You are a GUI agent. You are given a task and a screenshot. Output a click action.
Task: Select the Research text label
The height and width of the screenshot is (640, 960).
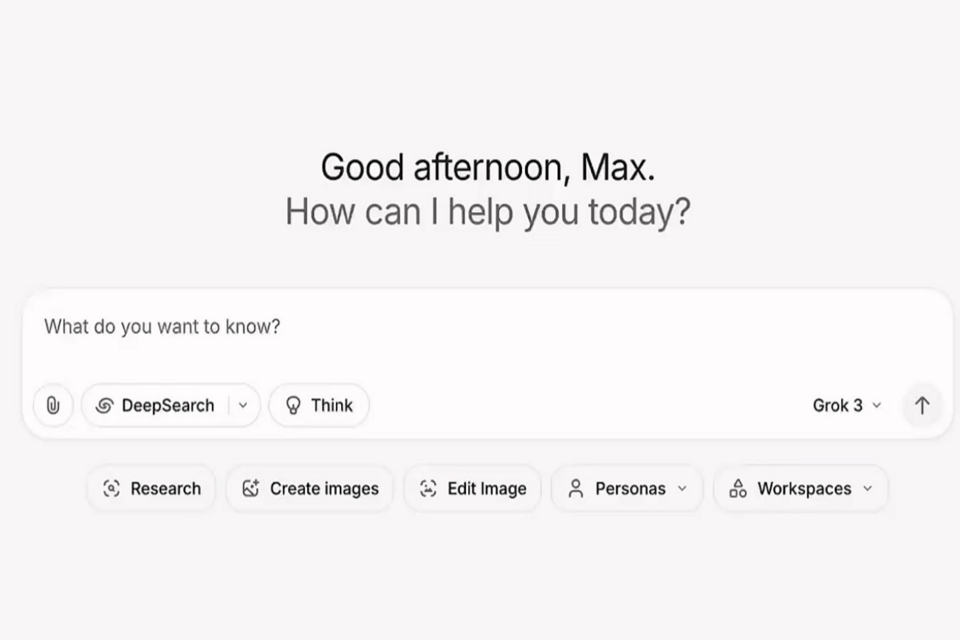pos(165,488)
